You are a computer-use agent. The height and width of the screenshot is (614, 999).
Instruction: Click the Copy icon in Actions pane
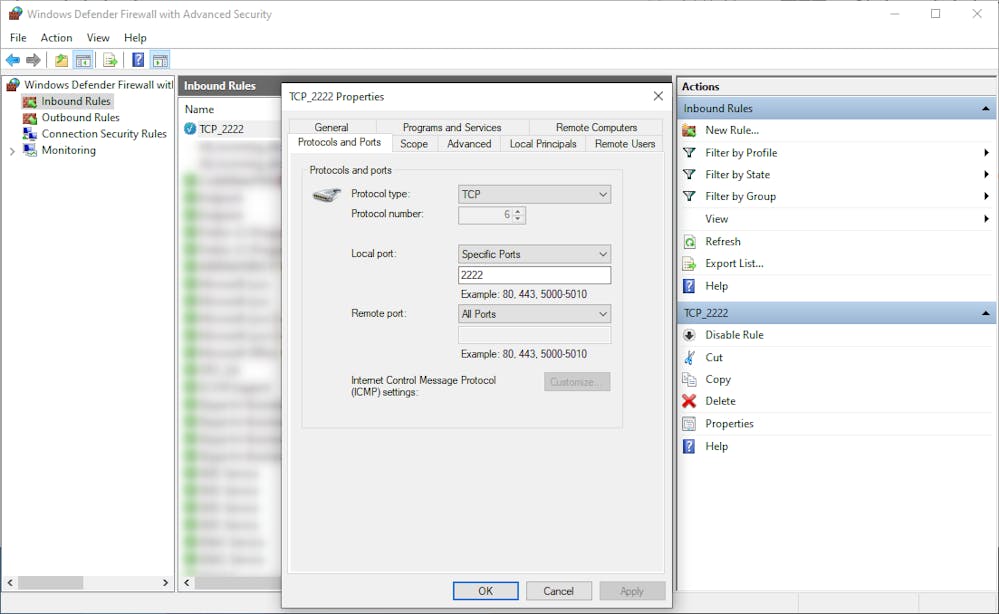[x=689, y=380]
